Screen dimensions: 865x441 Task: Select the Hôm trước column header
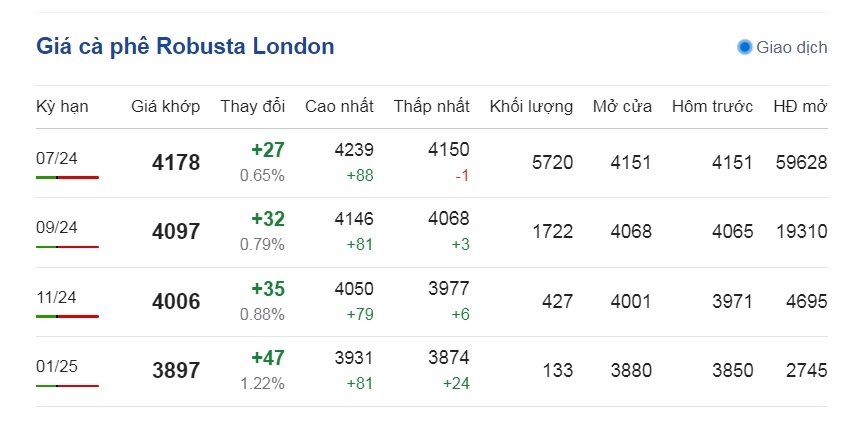(x=712, y=107)
